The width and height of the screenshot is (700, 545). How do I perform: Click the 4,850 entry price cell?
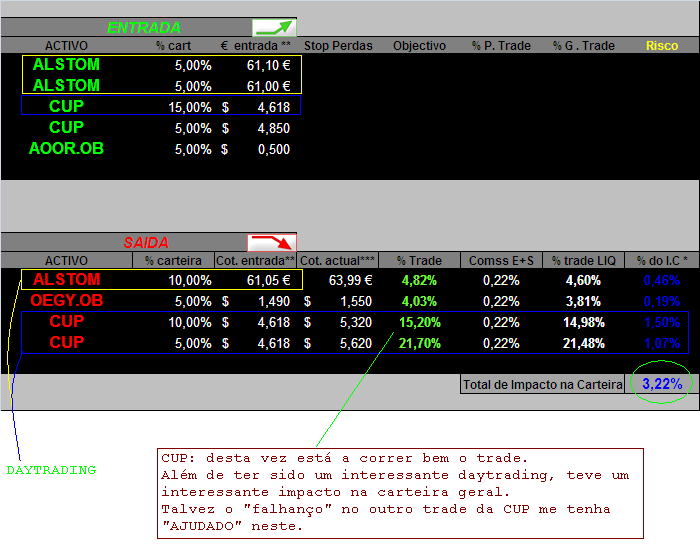tap(273, 129)
